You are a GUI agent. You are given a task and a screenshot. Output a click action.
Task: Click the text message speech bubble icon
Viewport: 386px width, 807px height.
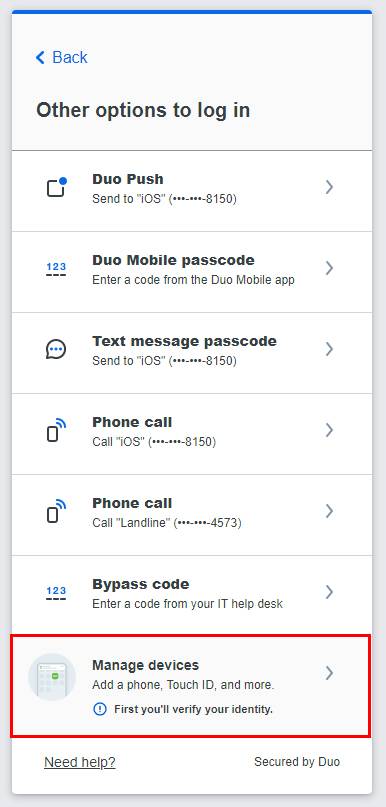click(x=56, y=349)
